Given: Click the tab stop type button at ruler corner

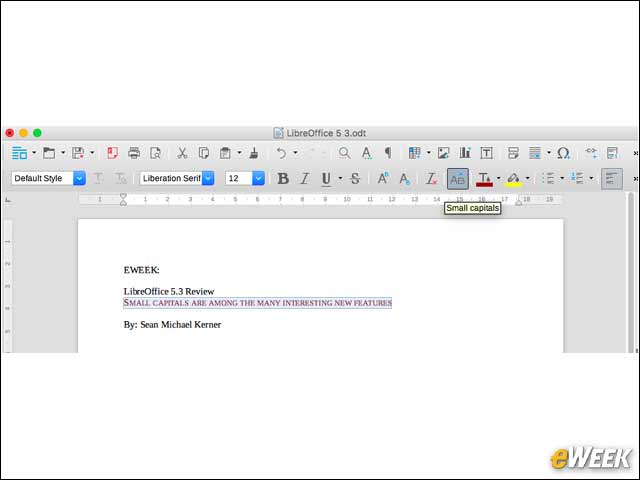Looking at the screenshot, I should (8, 200).
